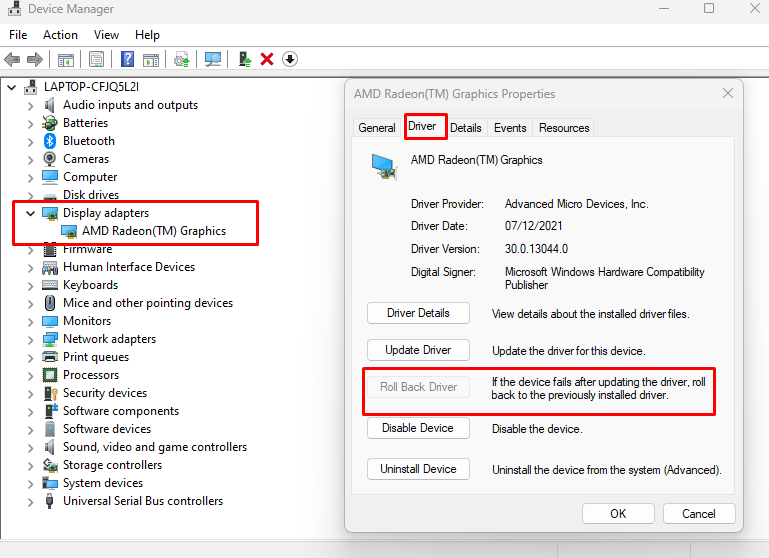Expand the Universal Serial Bus controllers node
This screenshot has height=558, width=769.
coord(30,501)
